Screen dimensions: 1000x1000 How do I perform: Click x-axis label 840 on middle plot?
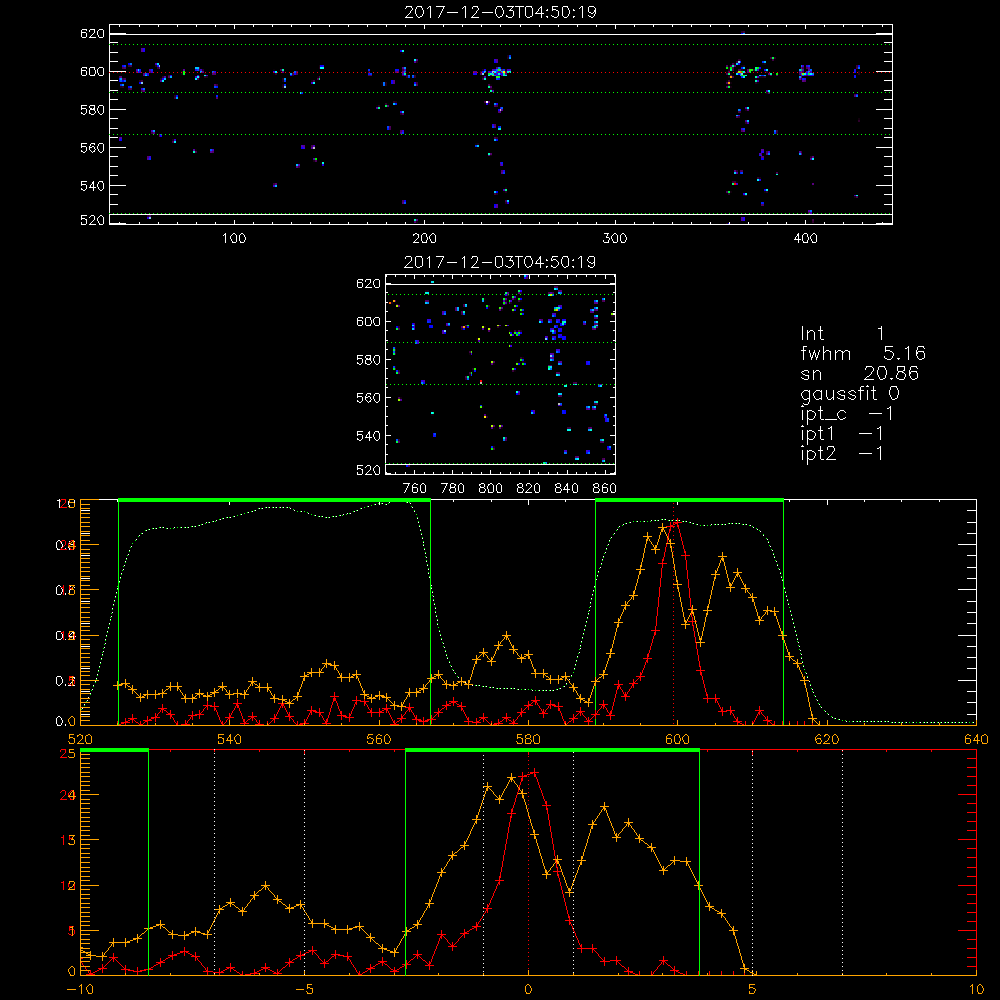point(566,489)
